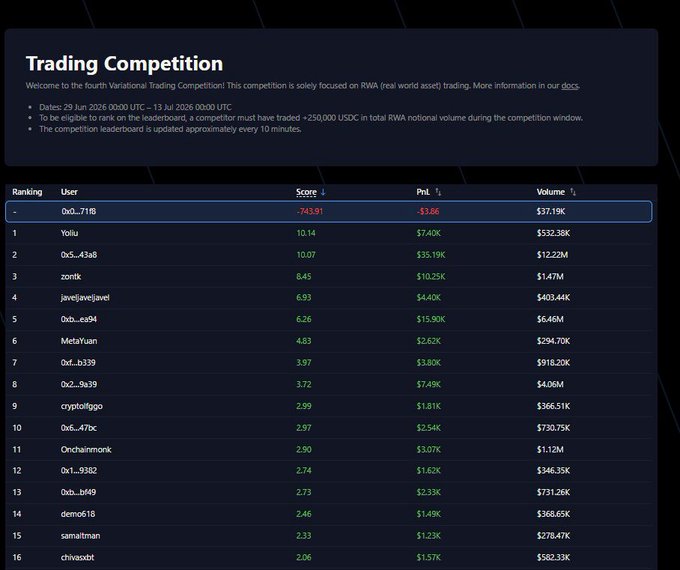Click the volume $731.26K
680x570 pixels.
tap(553, 492)
